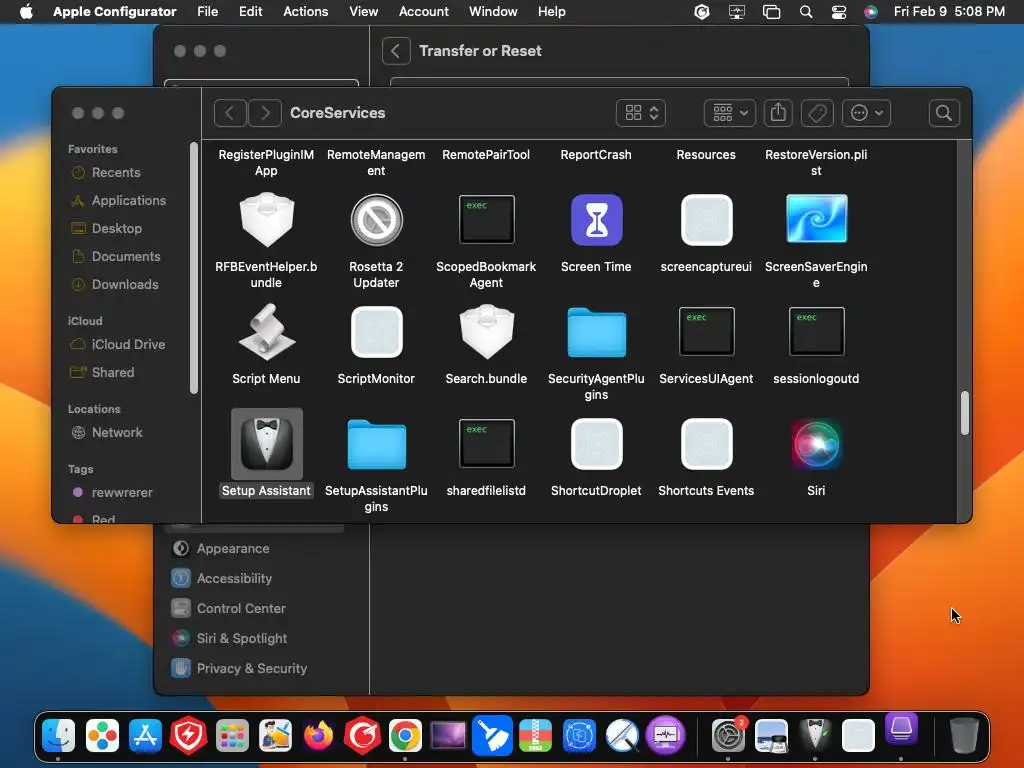Select the sharedfilelistd exec file
This screenshot has height=768, width=1024.
(x=487, y=443)
